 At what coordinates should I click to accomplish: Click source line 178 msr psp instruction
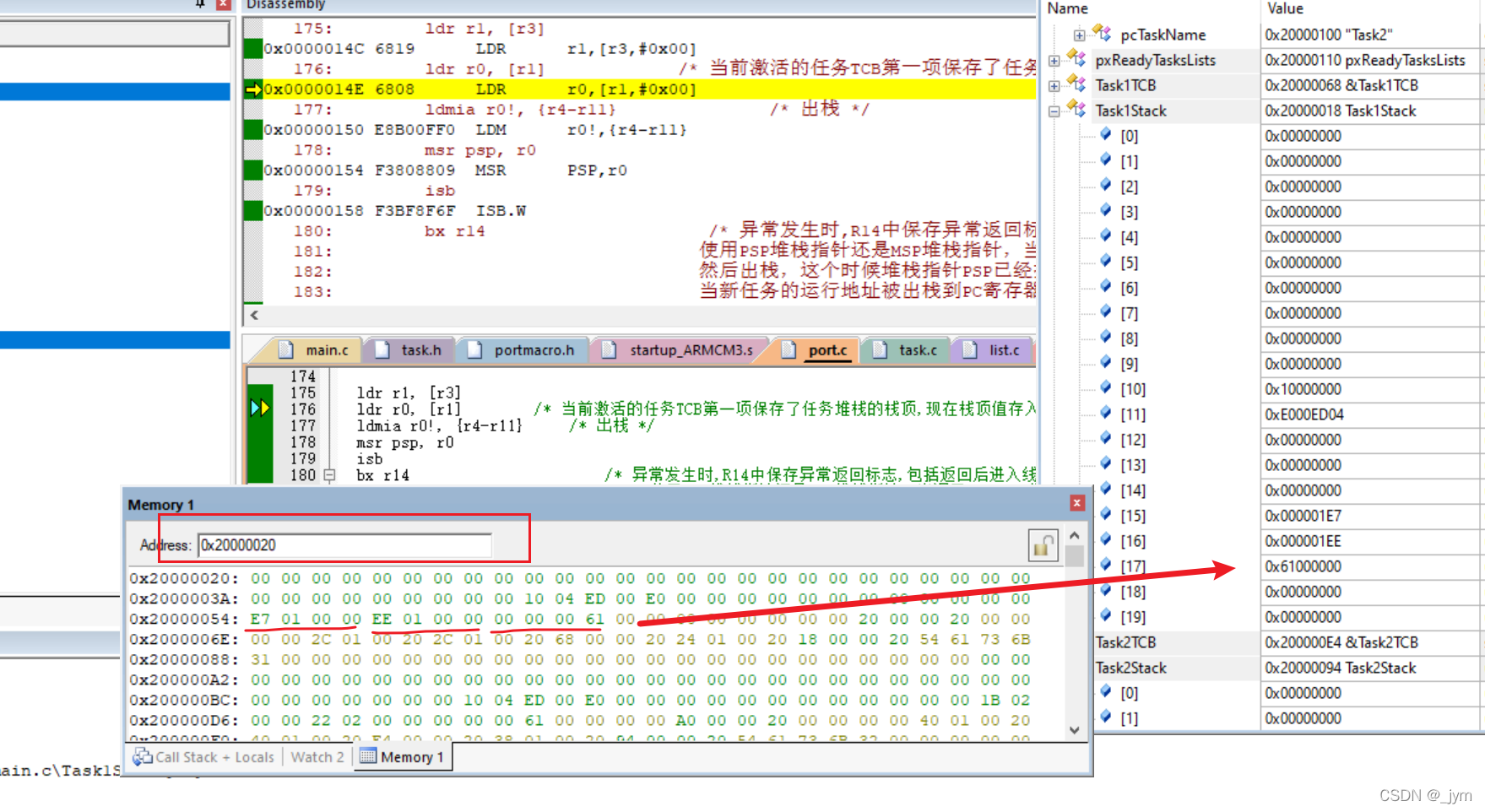[404, 442]
